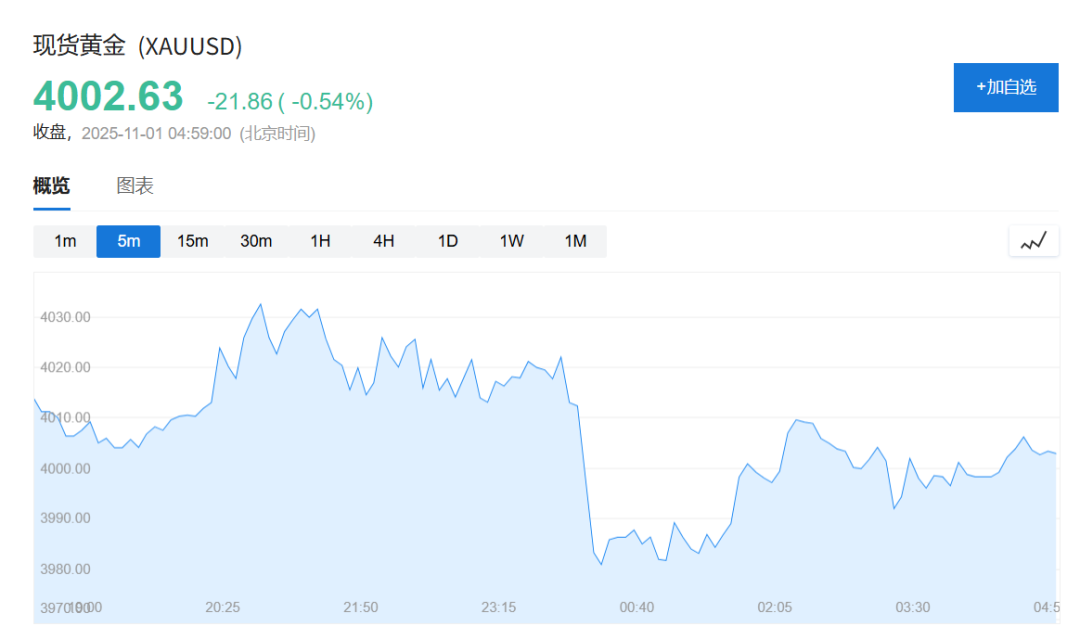Click the 现货黄金 (XAUUSD) title
Image resolution: width=1080 pixels, height=639 pixels.
pyautogui.click(x=138, y=46)
